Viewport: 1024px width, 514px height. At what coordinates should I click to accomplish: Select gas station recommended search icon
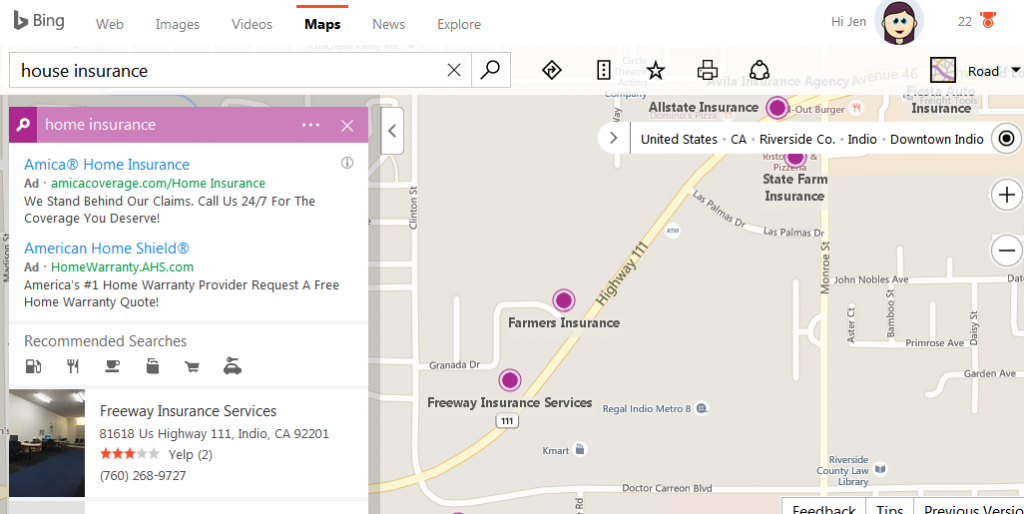point(33,366)
